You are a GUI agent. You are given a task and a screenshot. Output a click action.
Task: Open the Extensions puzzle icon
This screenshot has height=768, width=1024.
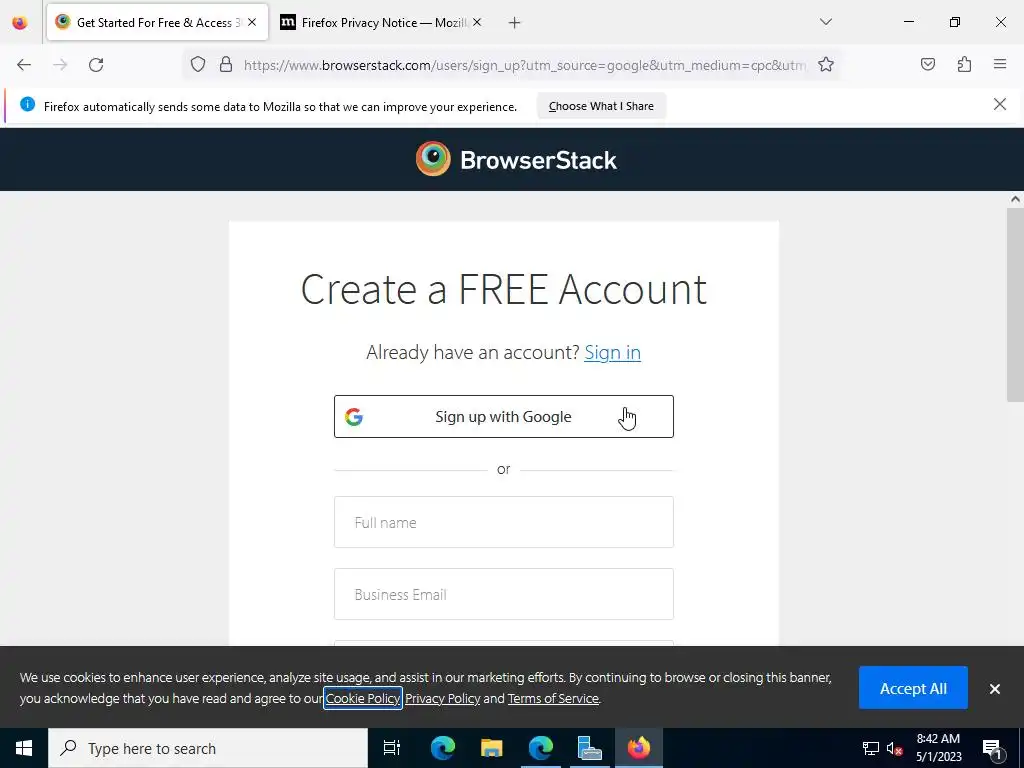(964, 64)
